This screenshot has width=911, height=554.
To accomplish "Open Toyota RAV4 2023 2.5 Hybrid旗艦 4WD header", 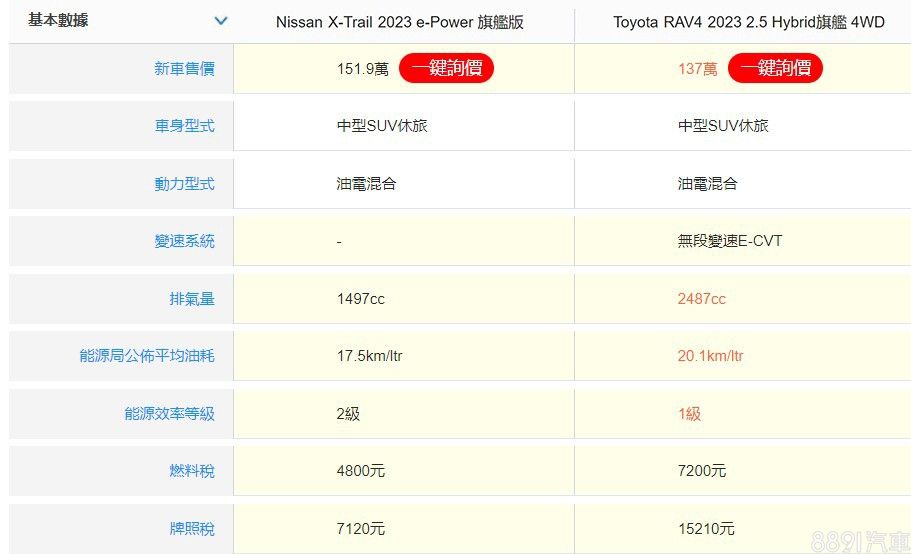I will click(x=748, y=22).
